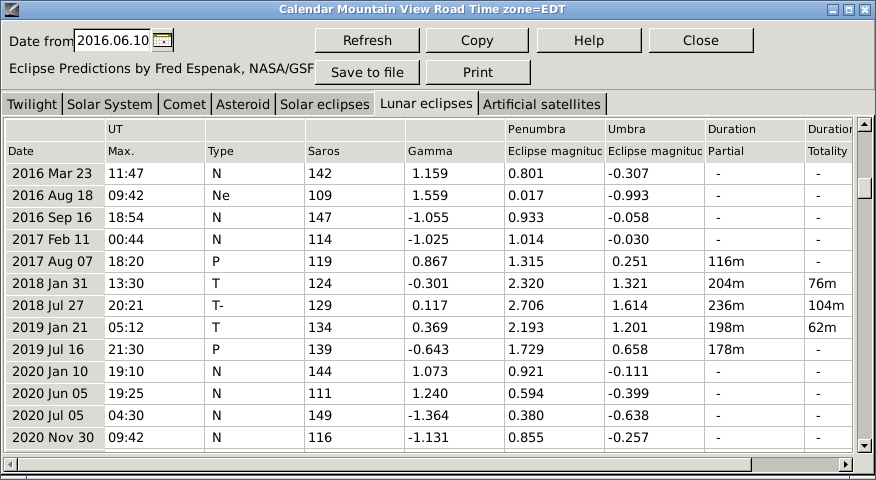
Task: Select the 2018 Jul 27 date cell
Action: coord(55,306)
